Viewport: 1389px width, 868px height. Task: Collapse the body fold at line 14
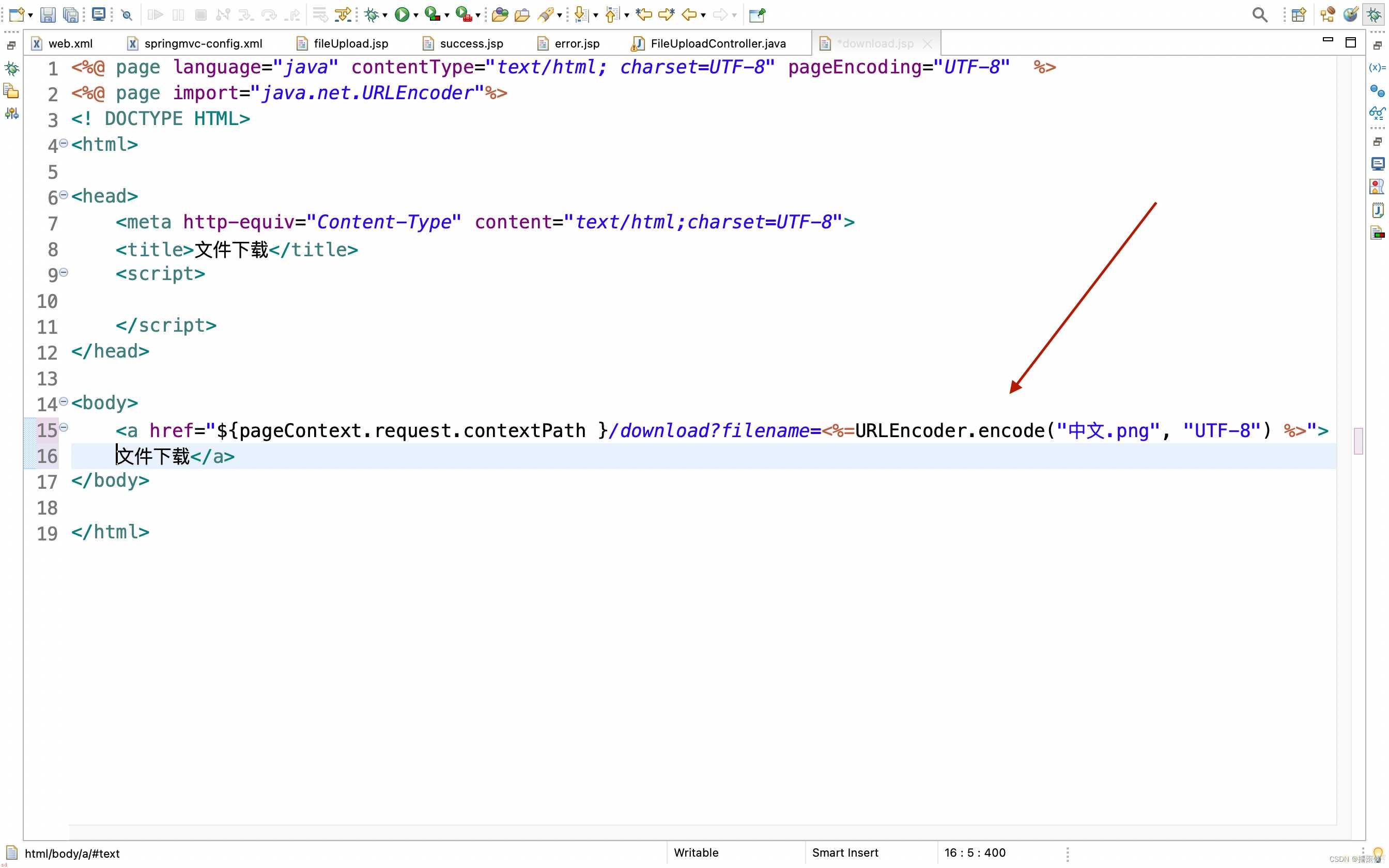[x=64, y=401]
